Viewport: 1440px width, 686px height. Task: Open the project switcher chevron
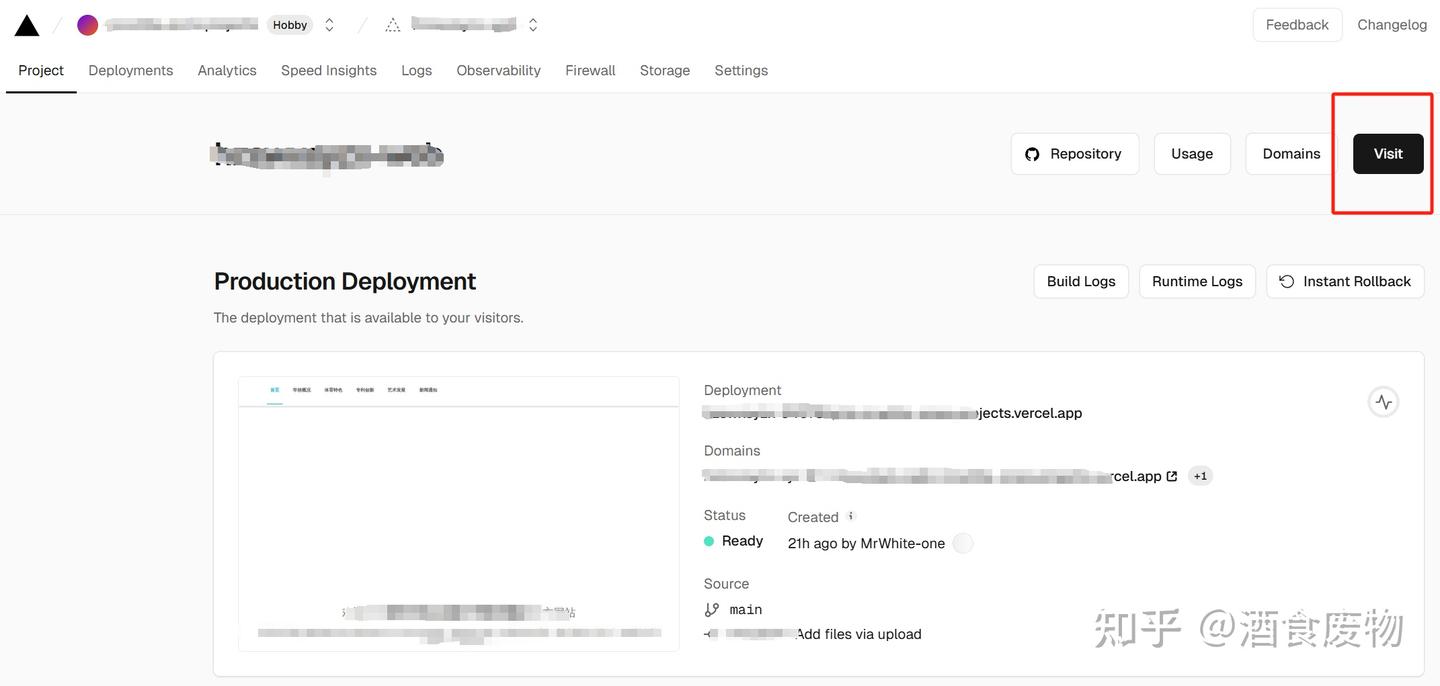coord(532,24)
